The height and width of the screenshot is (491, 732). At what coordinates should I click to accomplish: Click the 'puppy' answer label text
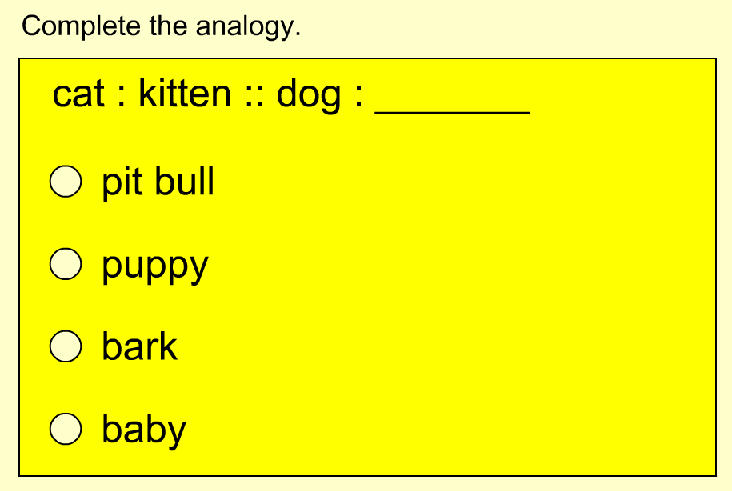(155, 268)
